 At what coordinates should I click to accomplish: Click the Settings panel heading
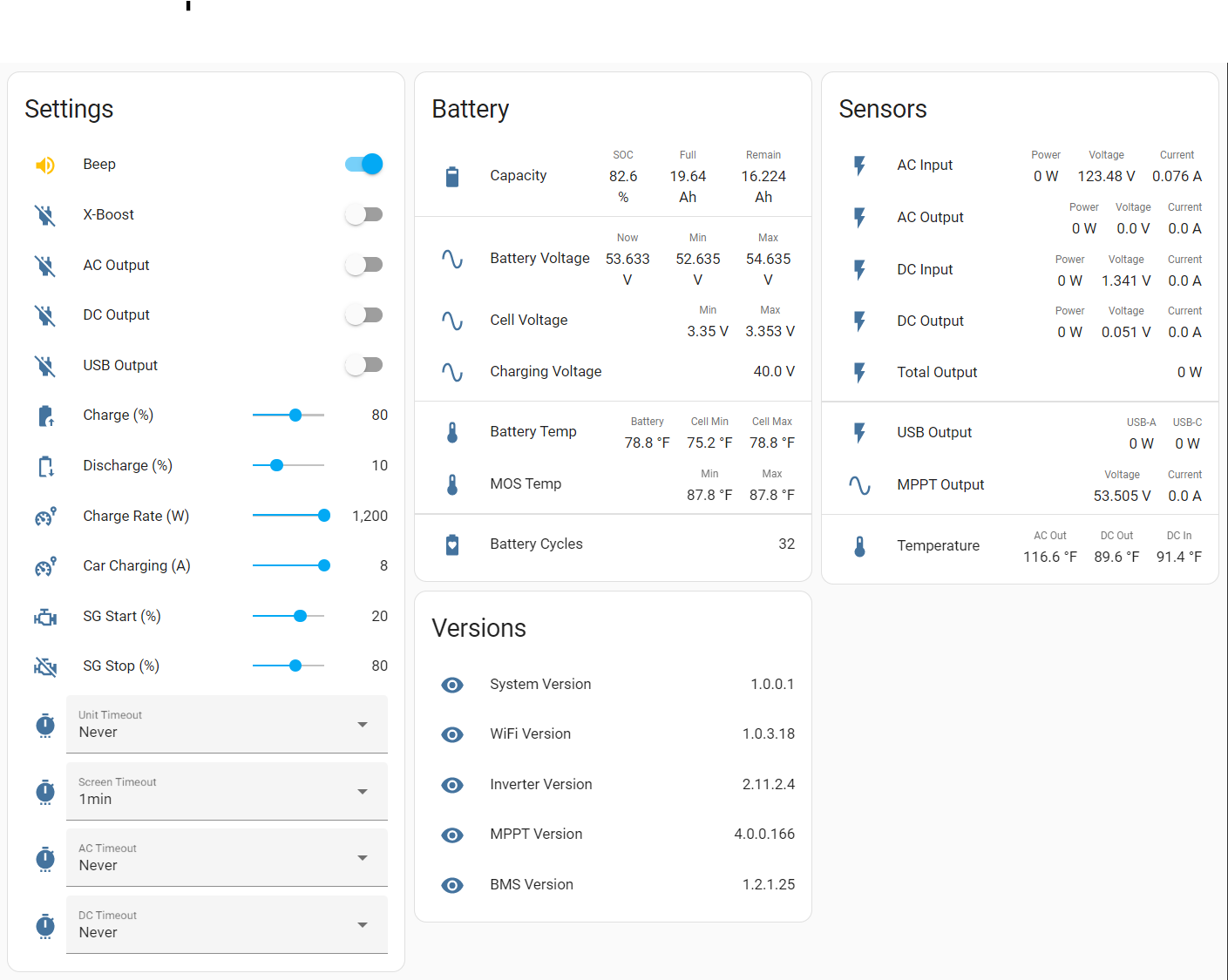(69, 110)
